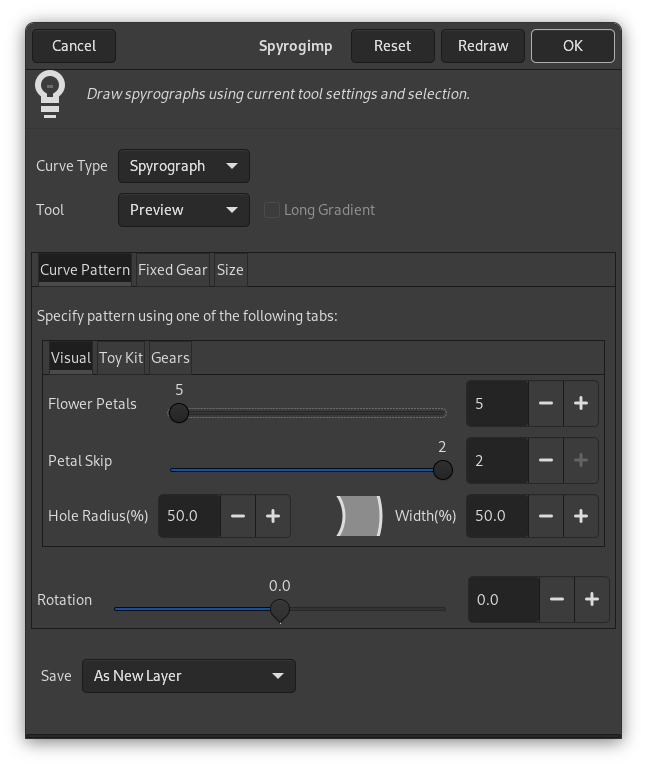Image resolution: width=647 pixels, height=767 pixels.
Task: Open the Tool Preview dropdown
Action: (x=183, y=210)
